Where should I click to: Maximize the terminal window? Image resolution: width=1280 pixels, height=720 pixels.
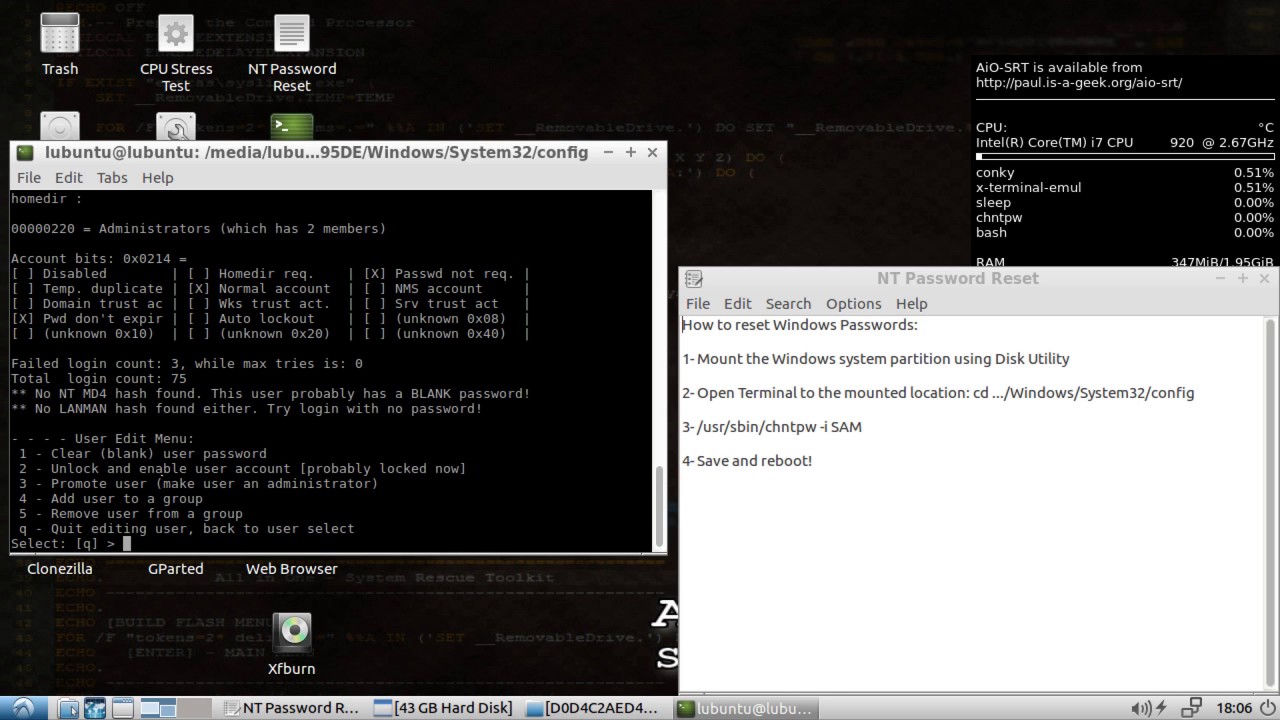[631, 152]
